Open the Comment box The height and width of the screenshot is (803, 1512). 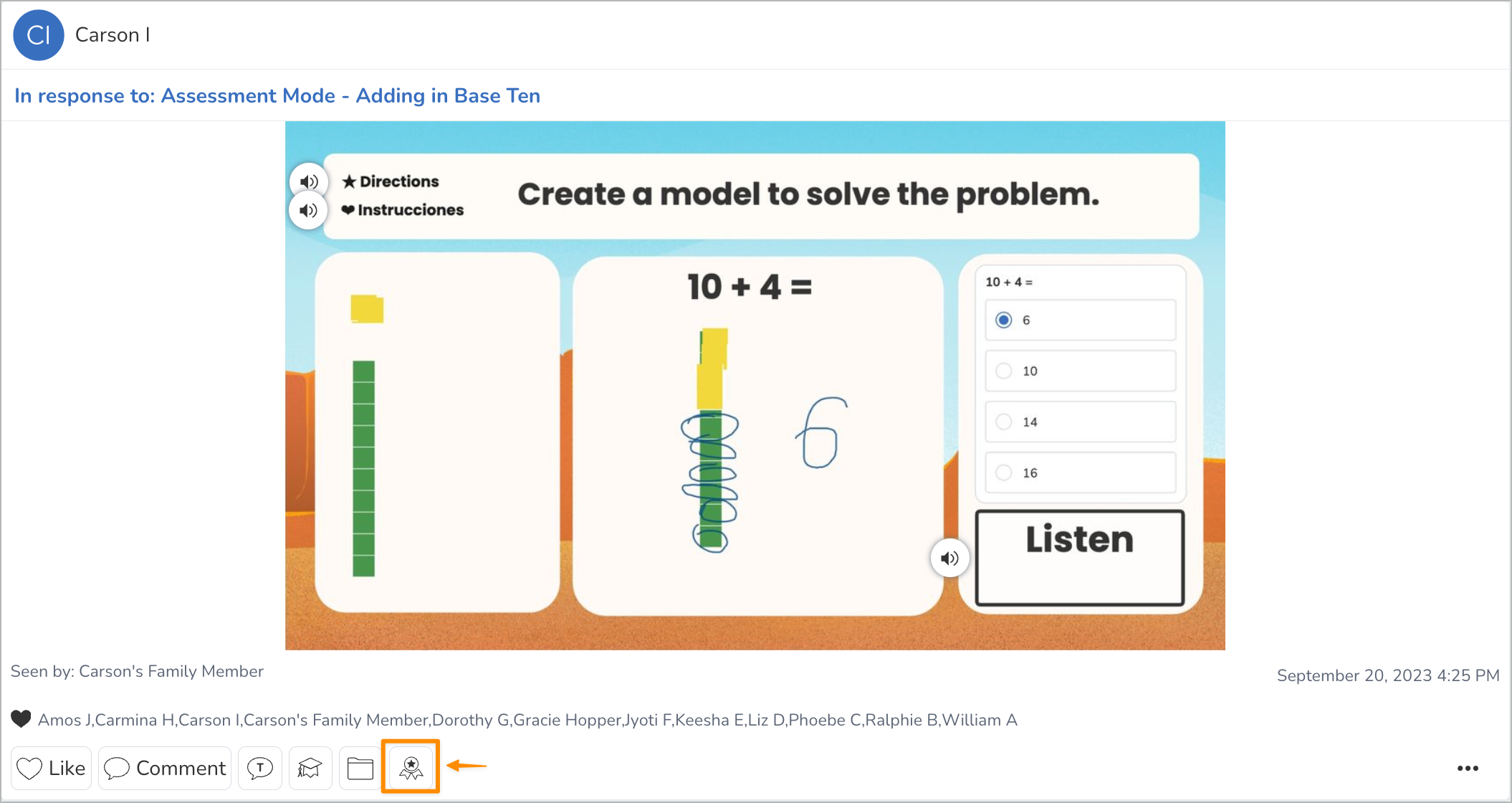point(165,768)
